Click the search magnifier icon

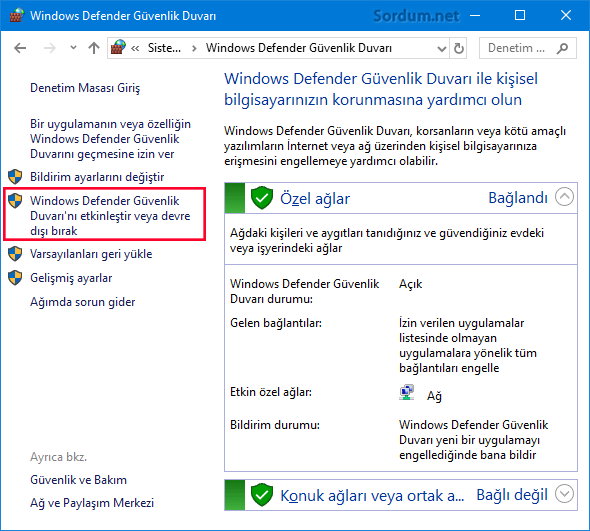coord(563,48)
